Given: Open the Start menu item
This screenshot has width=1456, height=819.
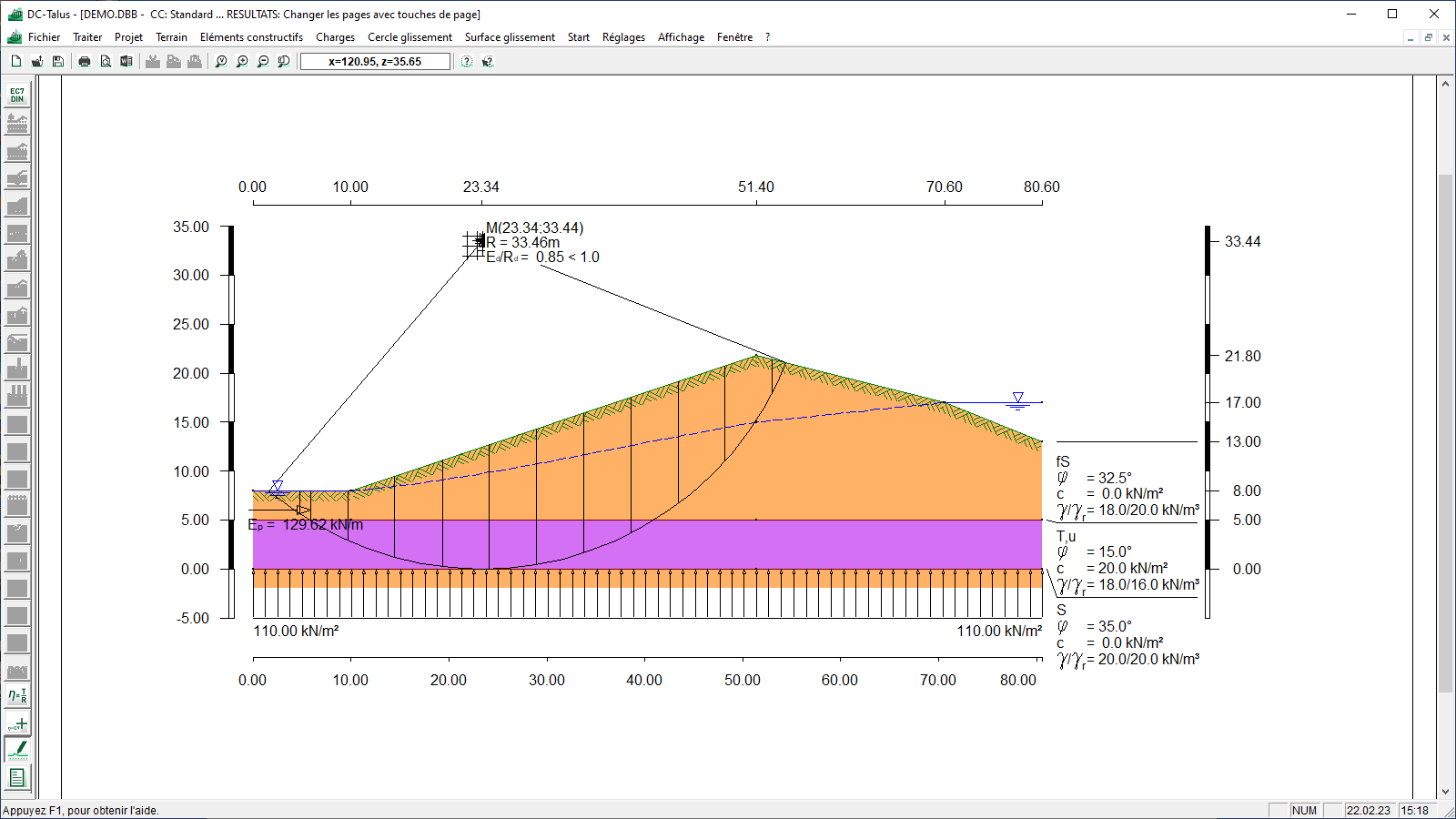Looking at the screenshot, I should click(579, 37).
